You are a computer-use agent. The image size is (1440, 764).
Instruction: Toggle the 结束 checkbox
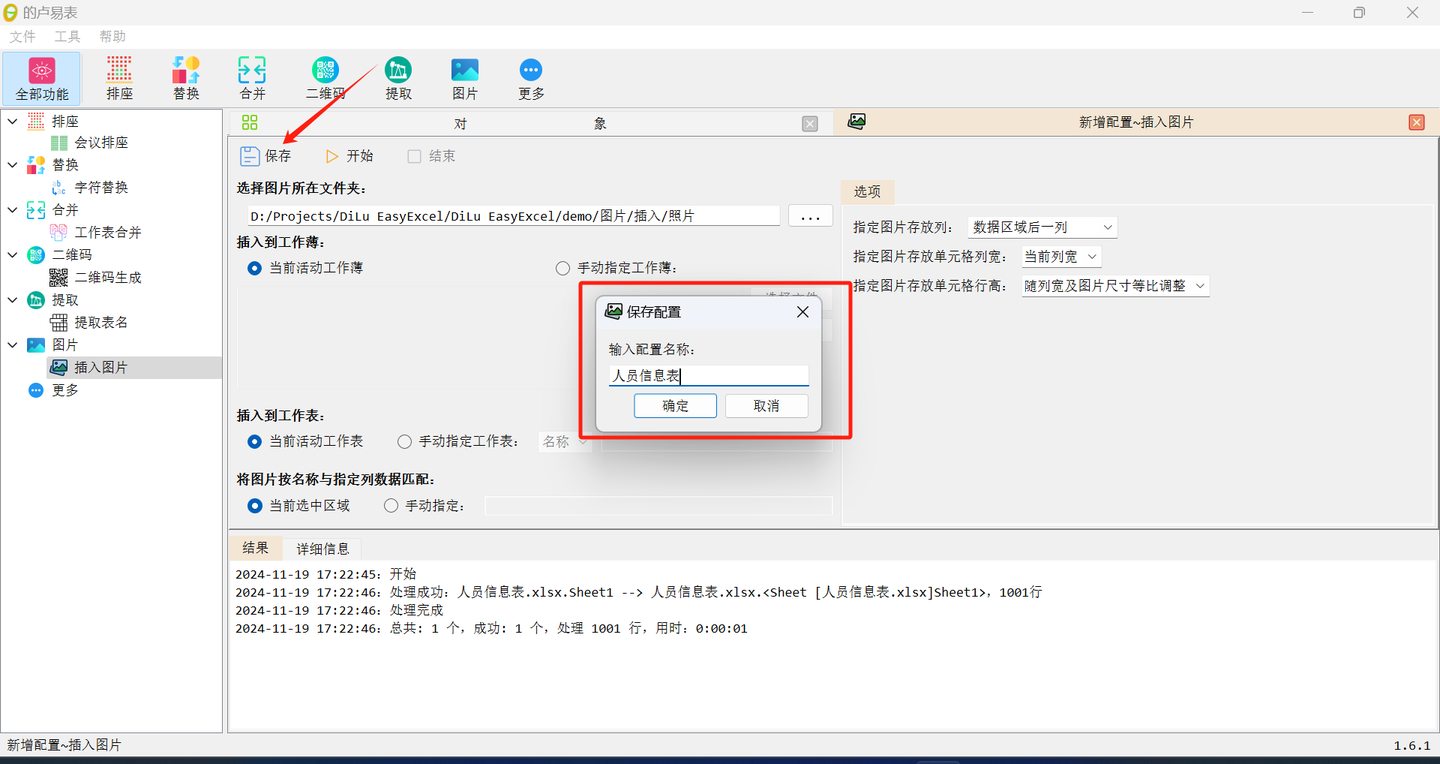coord(414,156)
